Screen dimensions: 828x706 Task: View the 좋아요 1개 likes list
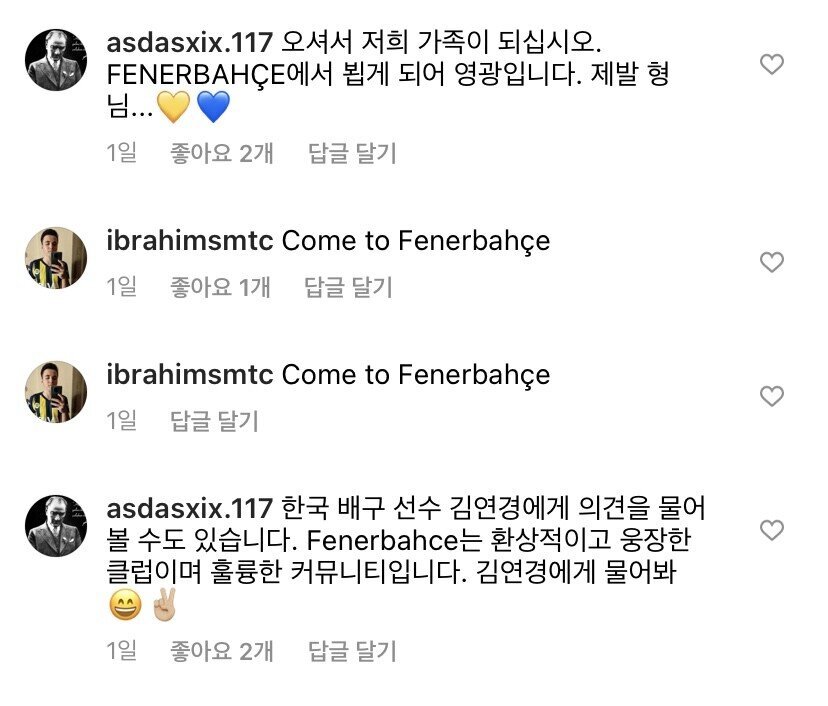point(221,287)
